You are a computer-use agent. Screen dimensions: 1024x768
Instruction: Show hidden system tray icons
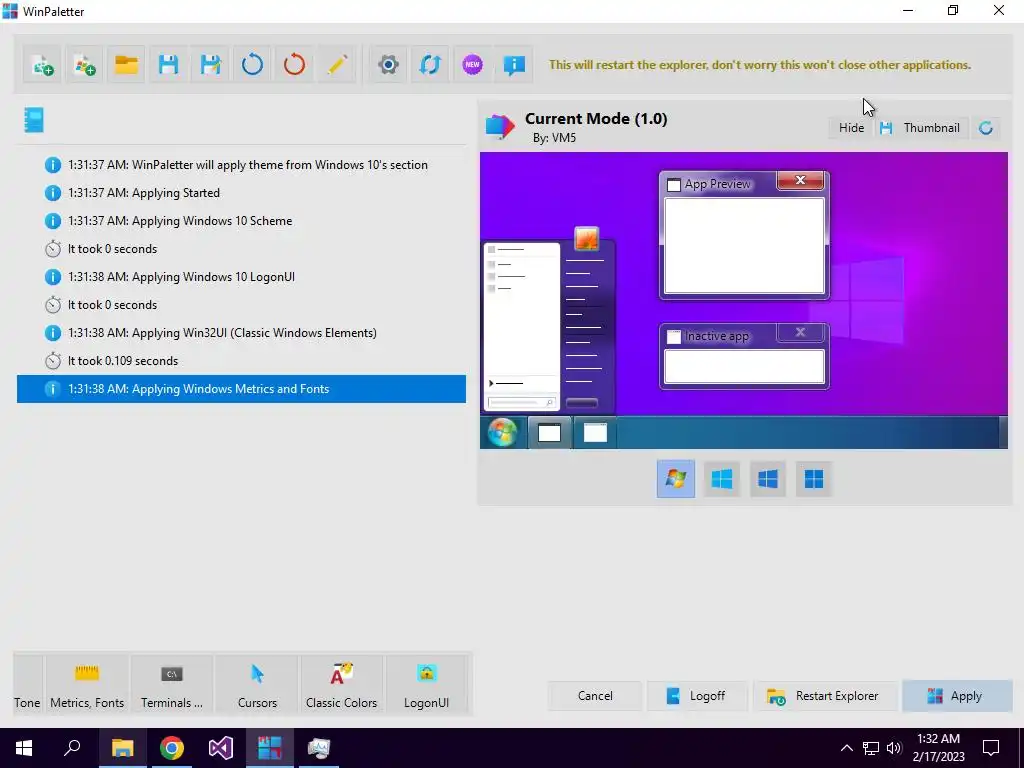click(x=846, y=748)
